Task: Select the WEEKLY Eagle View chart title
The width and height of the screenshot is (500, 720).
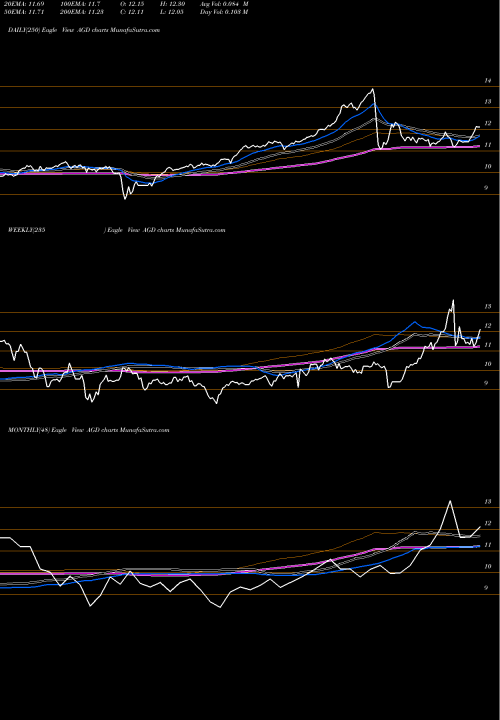Action: point(117,230)
